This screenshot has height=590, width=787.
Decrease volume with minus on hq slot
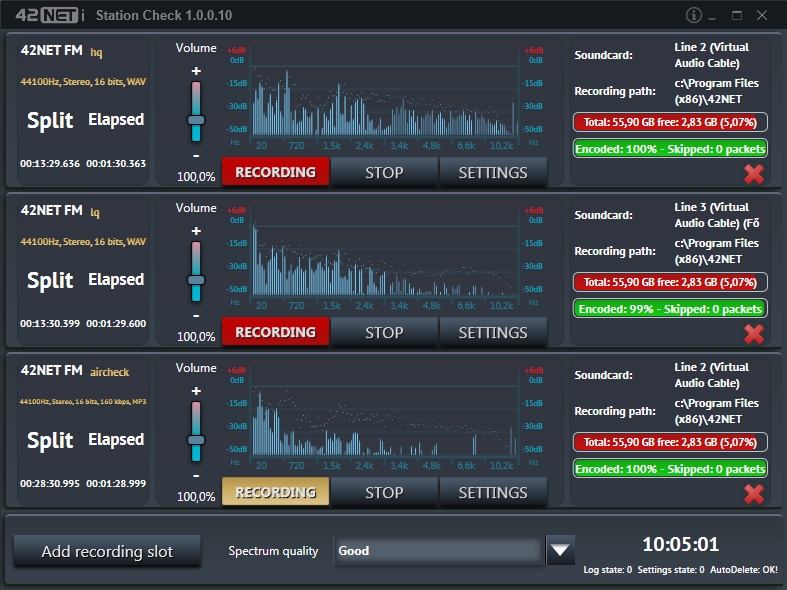click(x=196, y=156)
